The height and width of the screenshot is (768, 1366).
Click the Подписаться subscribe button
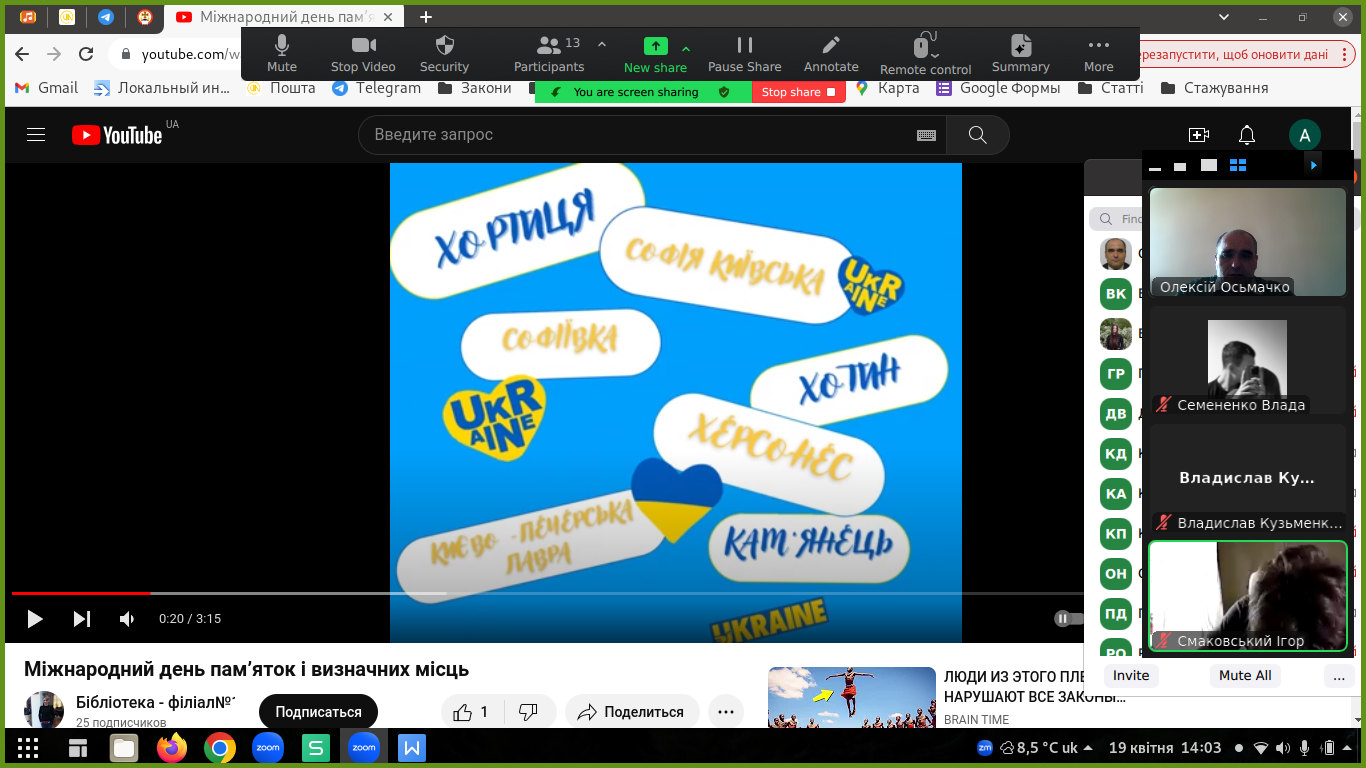[x=318, y=712]
